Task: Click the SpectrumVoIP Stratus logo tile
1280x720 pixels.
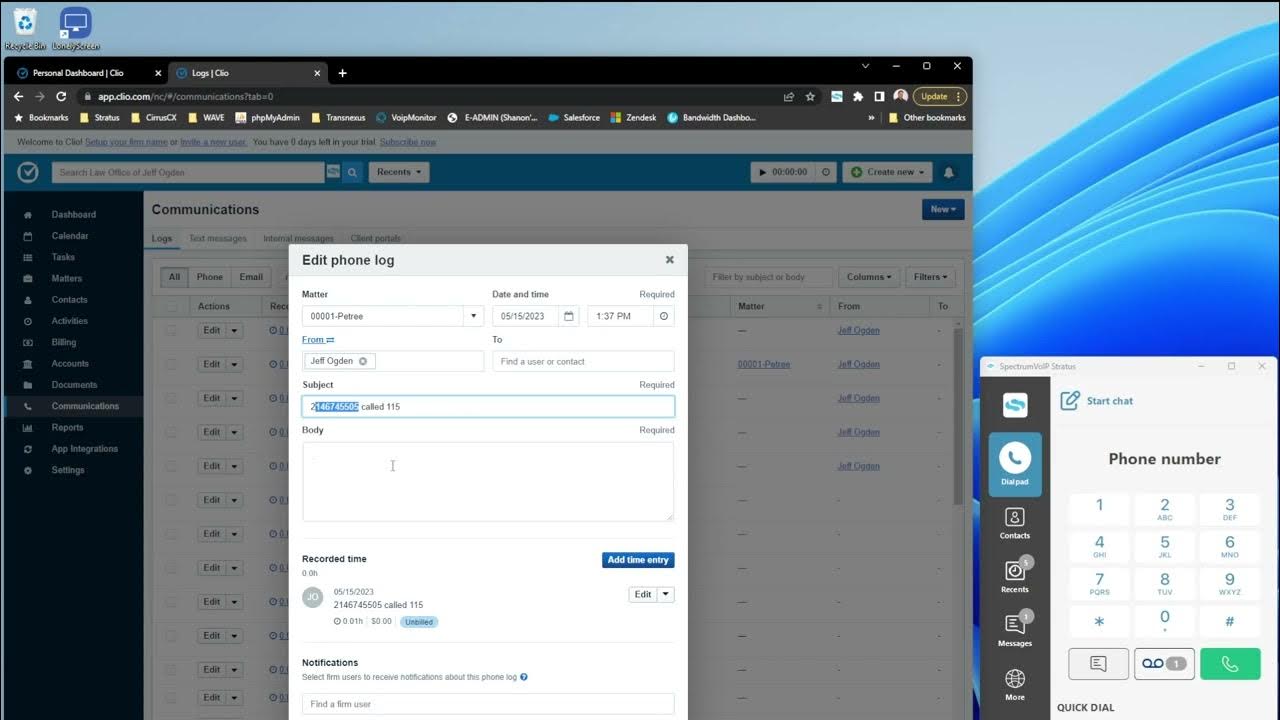Action: pos(1014,405)
